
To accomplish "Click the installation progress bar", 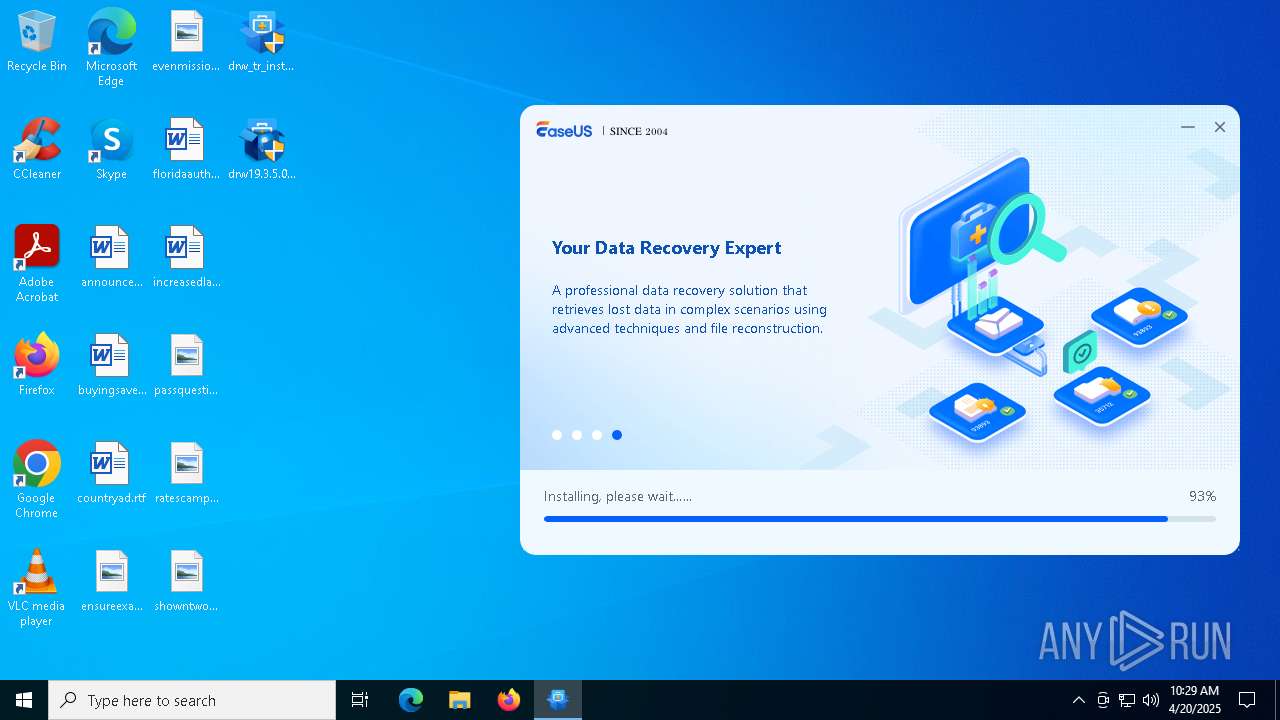I will pyautogui.click(x=880, y=519).
